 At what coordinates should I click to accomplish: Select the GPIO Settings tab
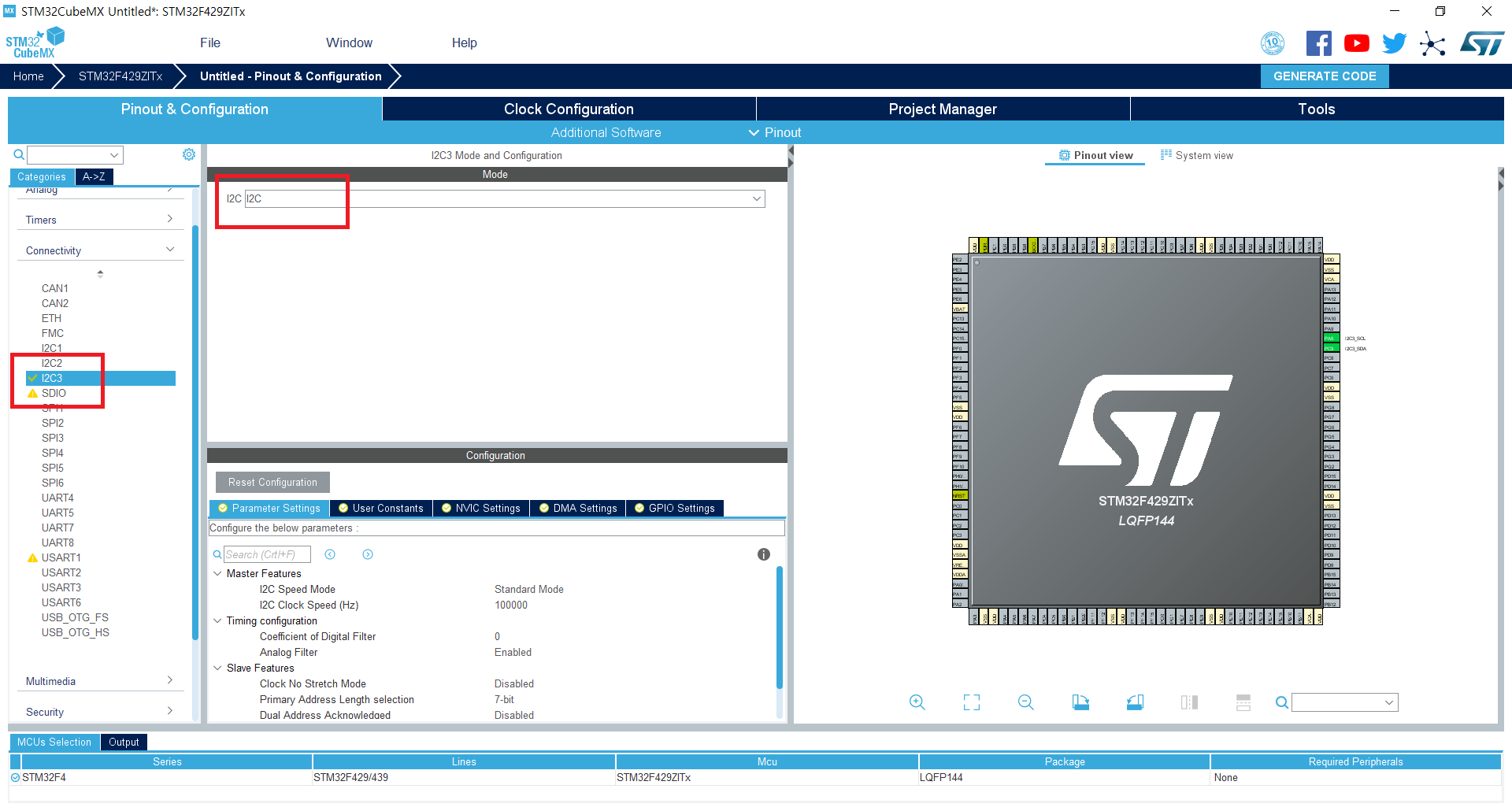pos(675,508)
